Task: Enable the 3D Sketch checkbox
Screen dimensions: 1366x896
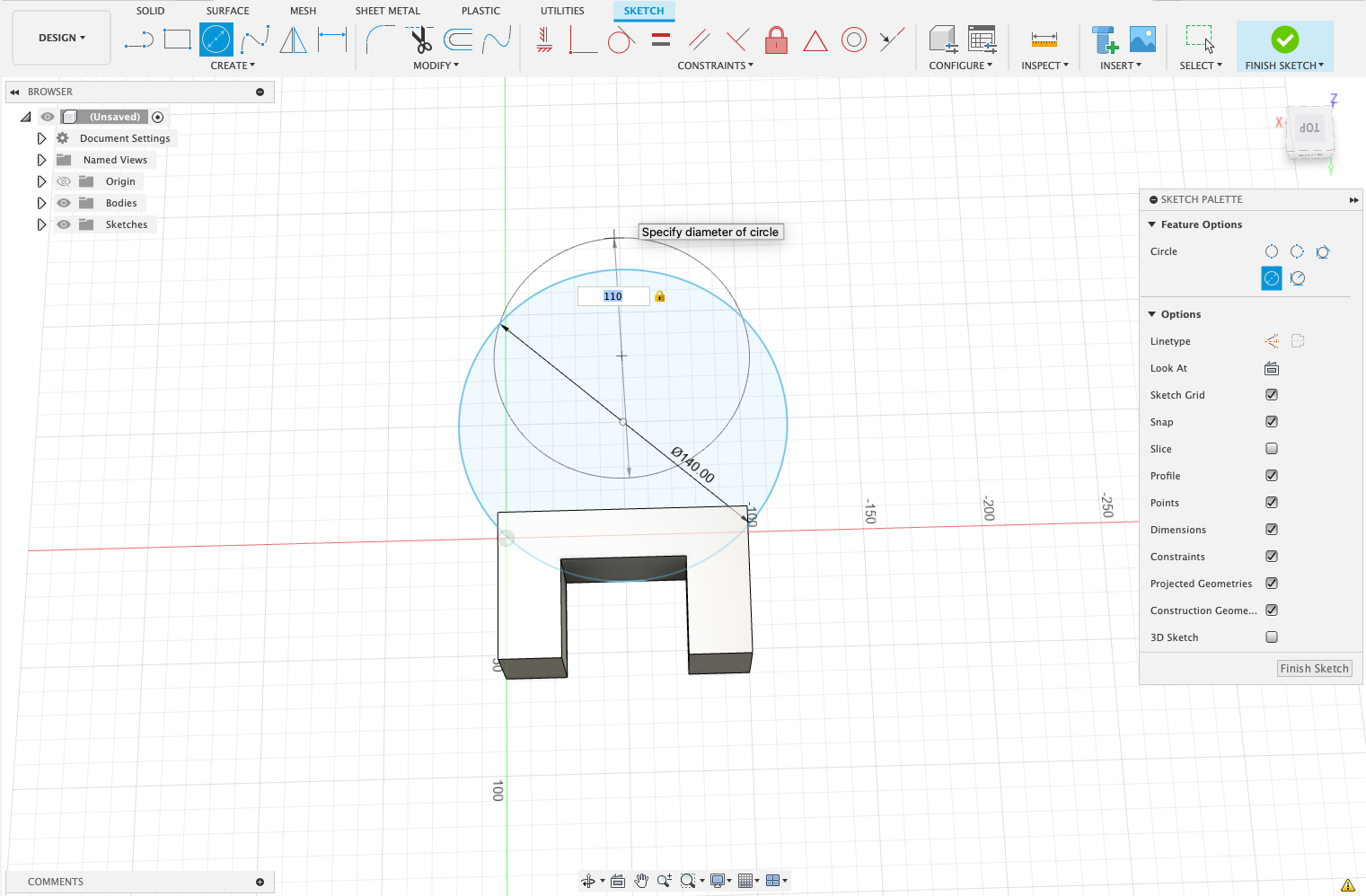Action: (x=1272, y=637)
